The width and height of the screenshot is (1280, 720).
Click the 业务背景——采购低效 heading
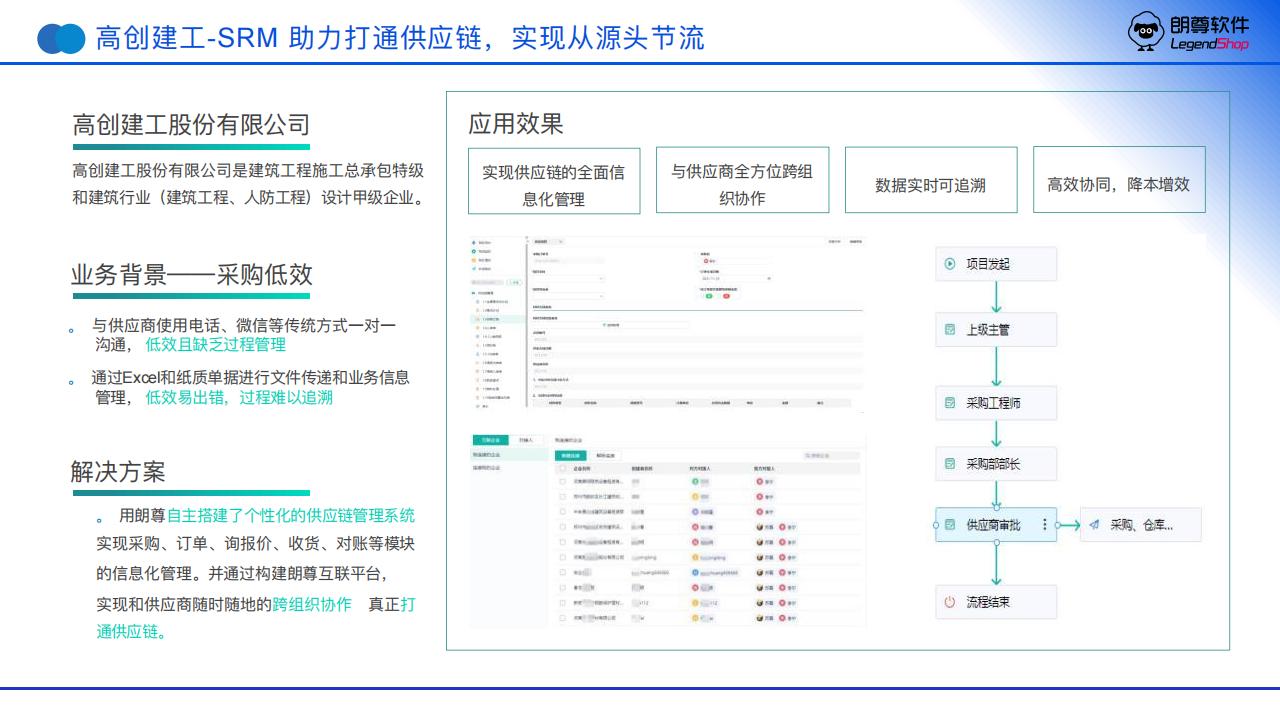[191, 275]
